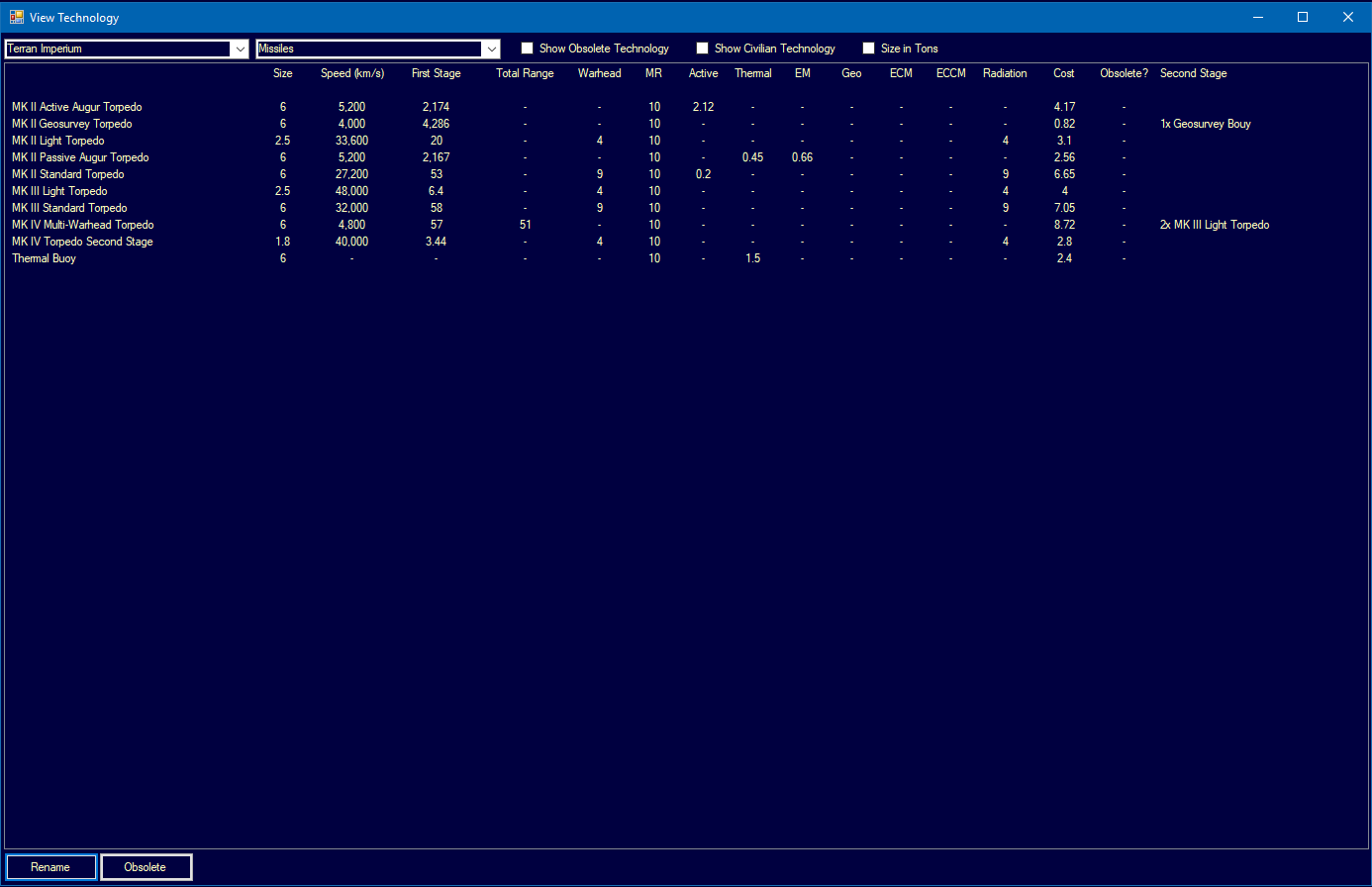Click the 2.12 active sensor value

[704, 107]
